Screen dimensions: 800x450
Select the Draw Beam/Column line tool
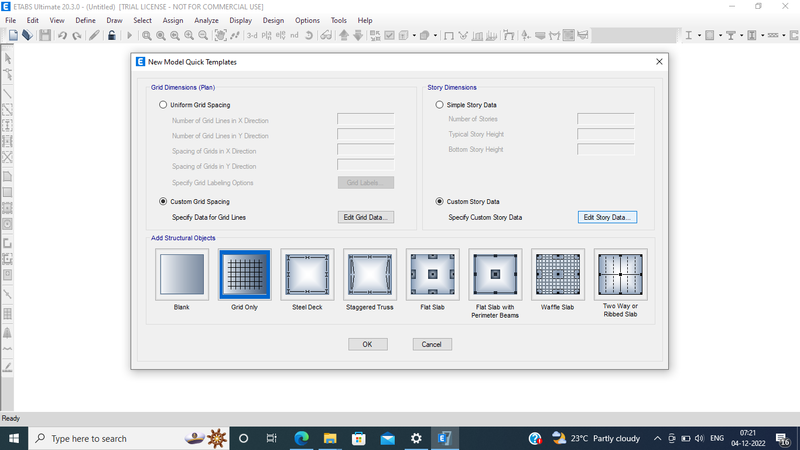click(x=8, y=94)
